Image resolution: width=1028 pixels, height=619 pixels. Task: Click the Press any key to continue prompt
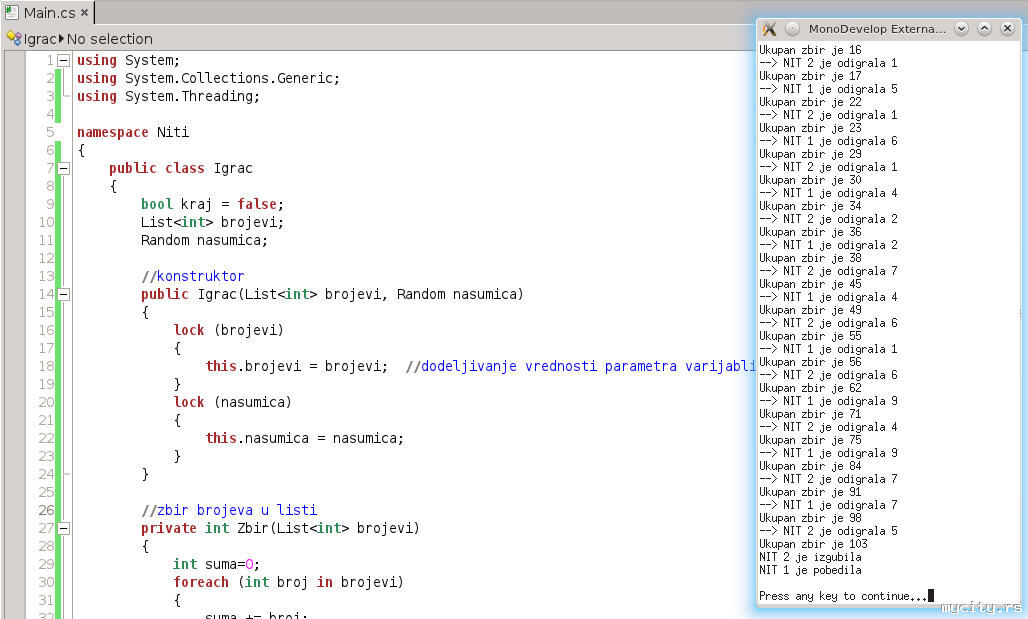842,596
